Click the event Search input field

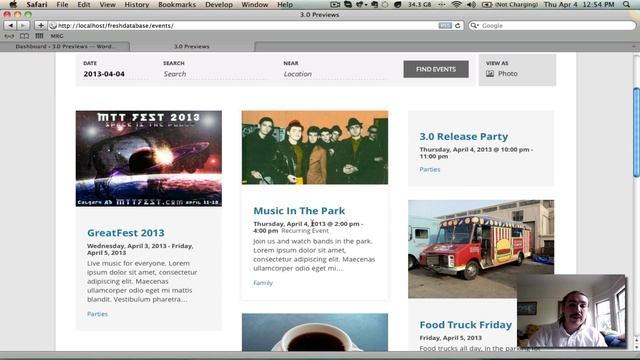click(x=215, y=74)
